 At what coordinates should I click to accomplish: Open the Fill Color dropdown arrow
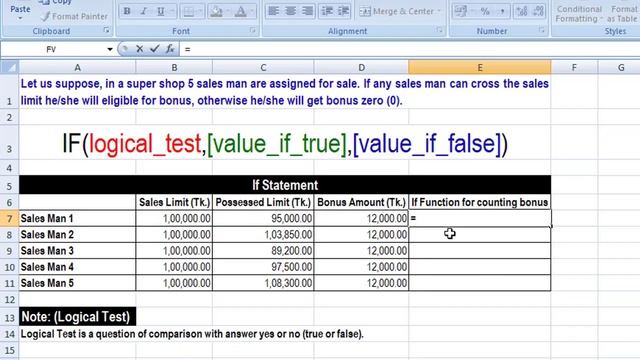[x=228, y=11]
